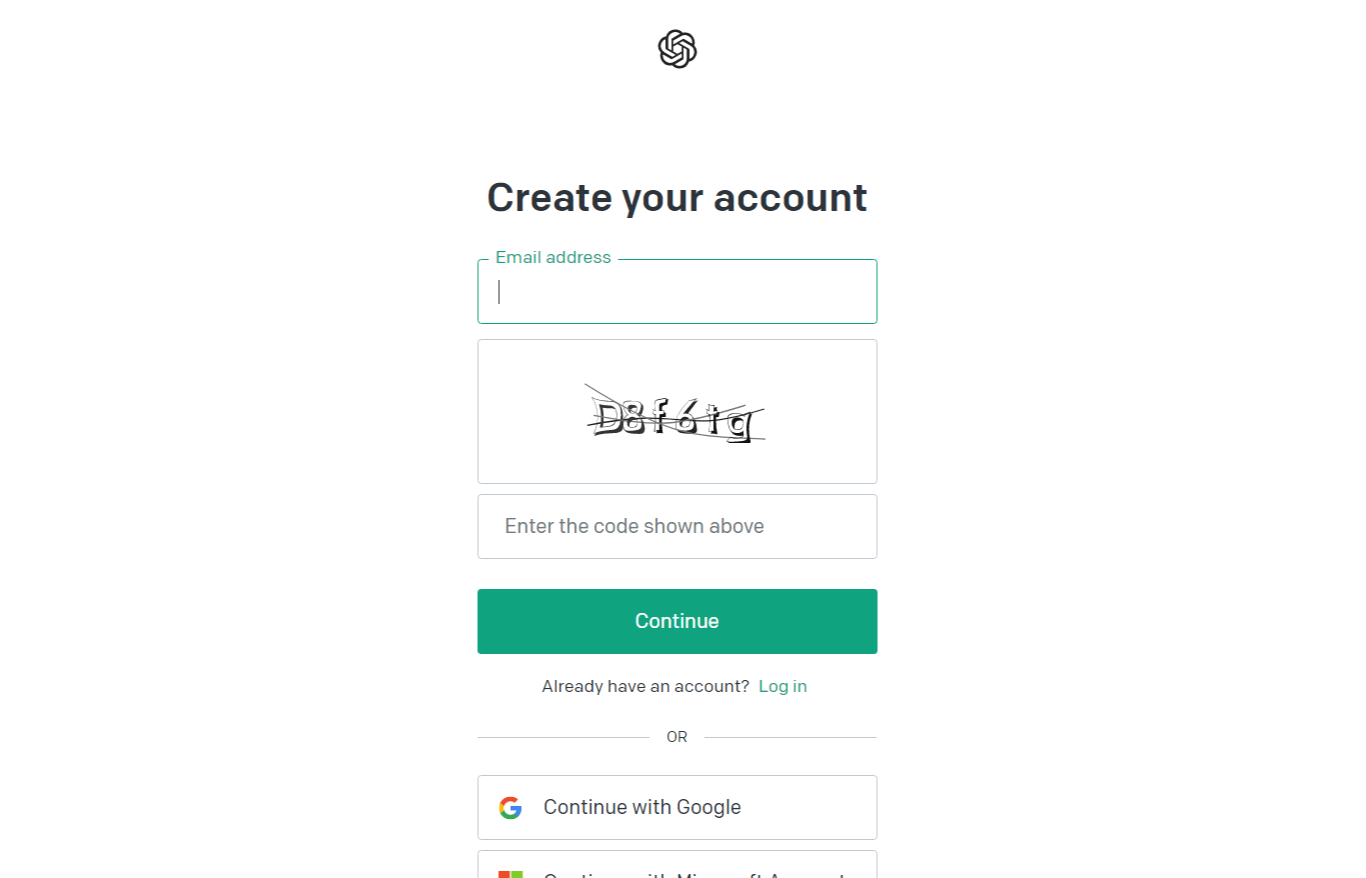Click the Already have an account text

(645, 686)
